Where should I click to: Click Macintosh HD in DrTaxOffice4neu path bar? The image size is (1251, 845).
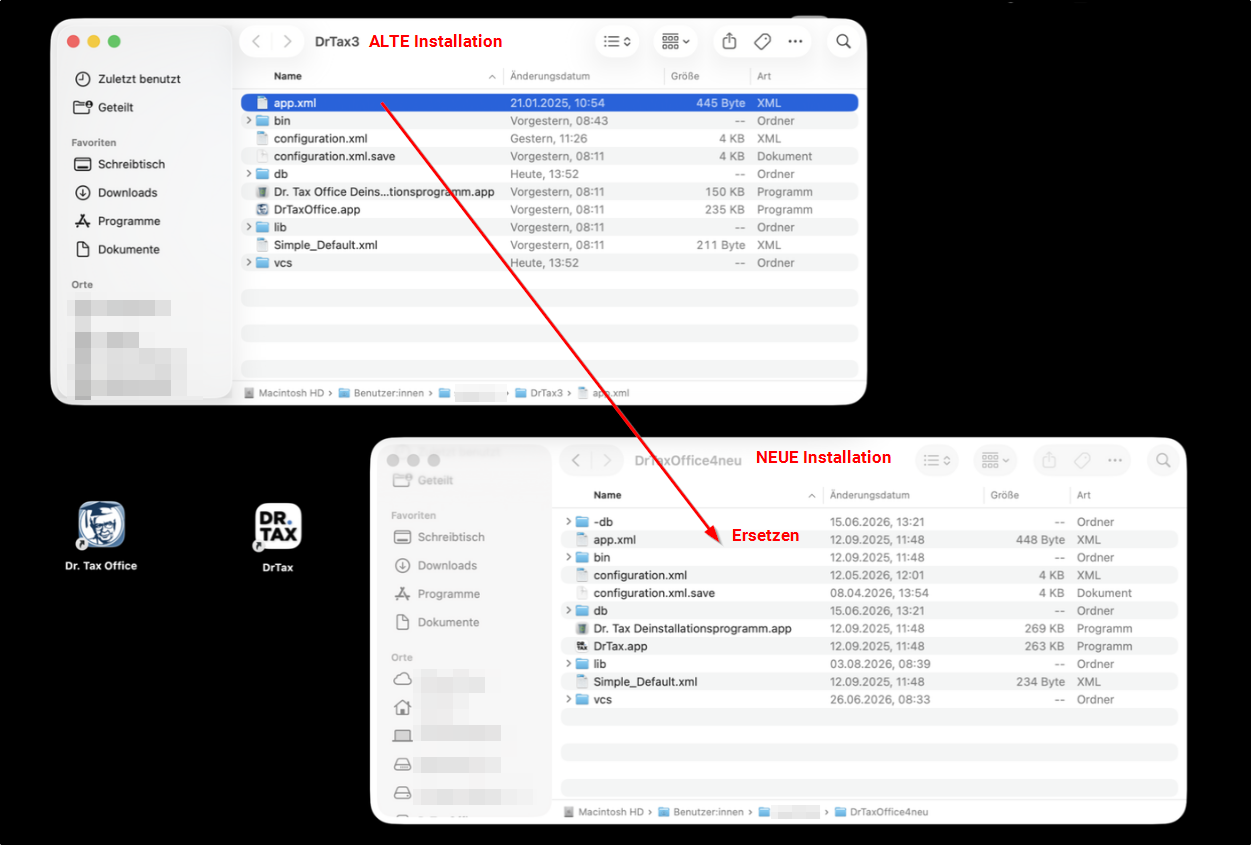point(603,812)
